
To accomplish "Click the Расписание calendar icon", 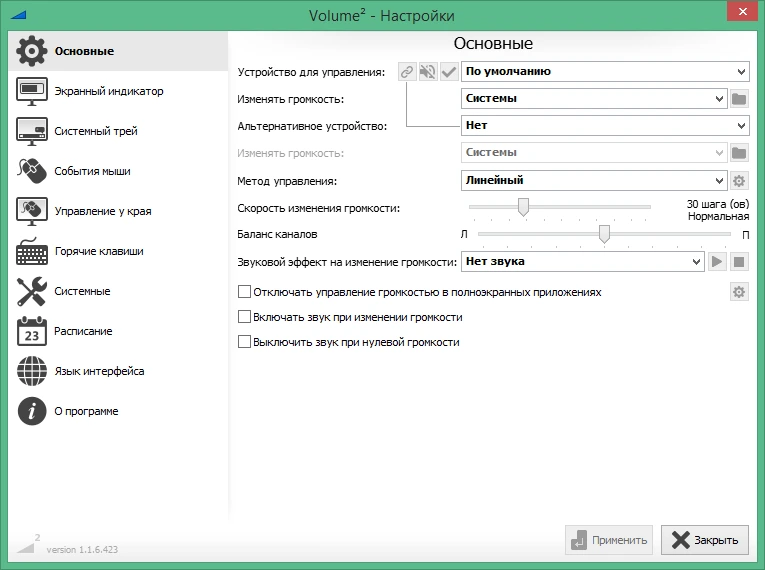I will click(x=32, y=331).
